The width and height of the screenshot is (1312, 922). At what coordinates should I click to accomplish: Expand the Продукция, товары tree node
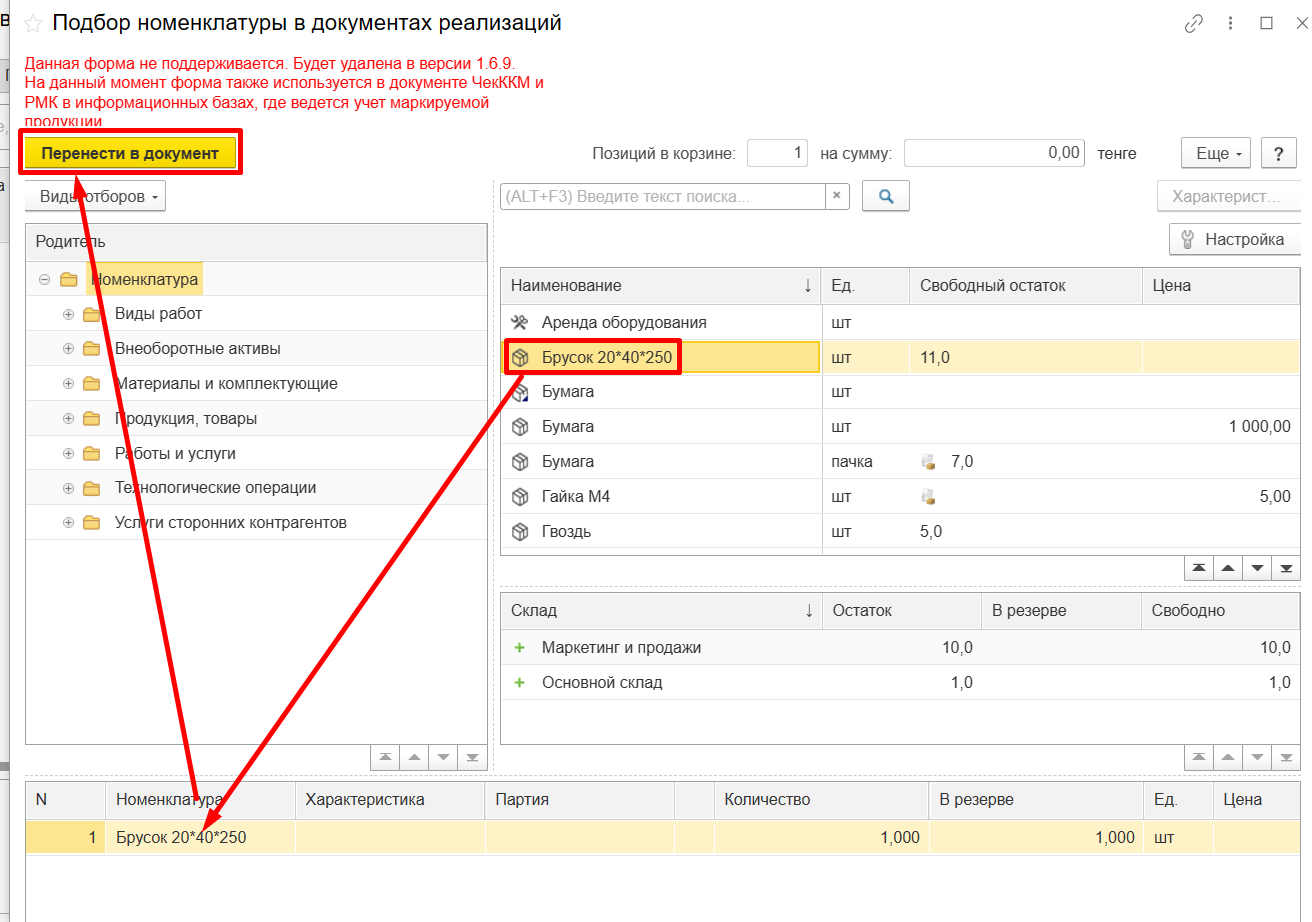[69, 419]
